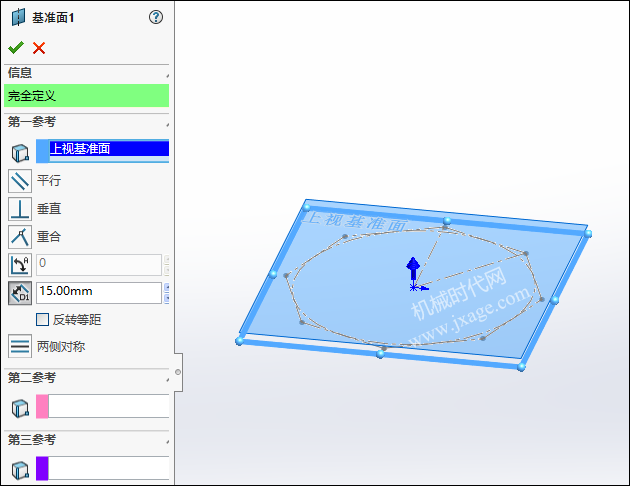Collapse the 第一参考 section
630x486 pixels.
click(167, 125)
